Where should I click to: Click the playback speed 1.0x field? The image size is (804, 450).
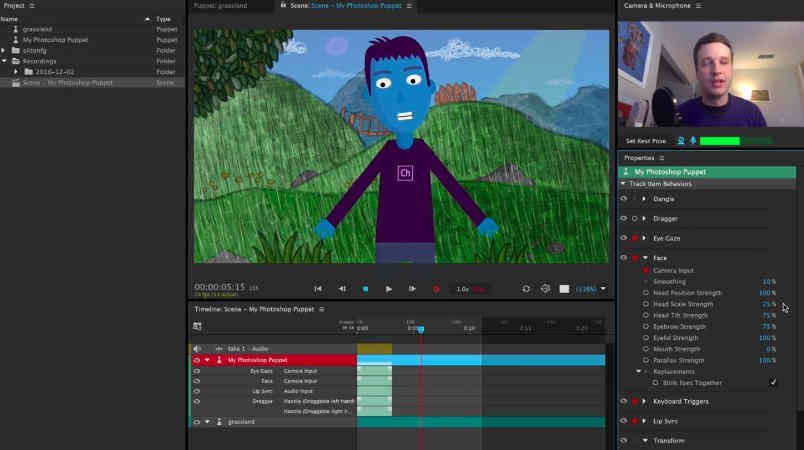(x=463, y=289)
